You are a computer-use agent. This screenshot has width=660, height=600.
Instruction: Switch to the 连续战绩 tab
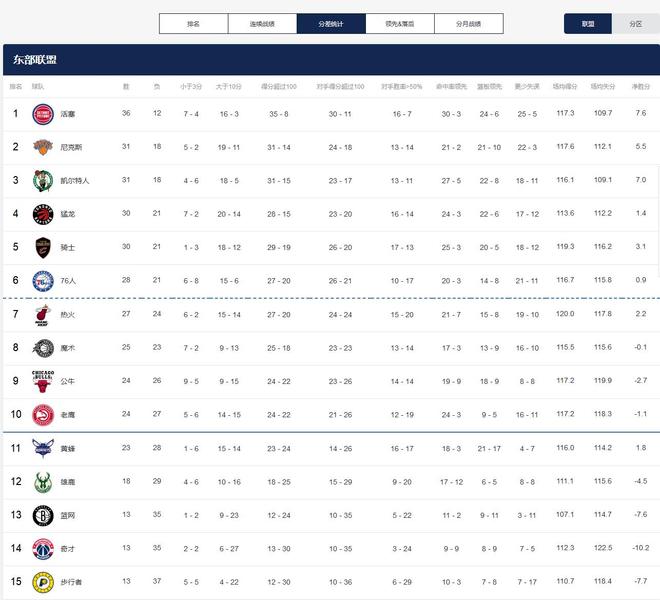point(262,23)
